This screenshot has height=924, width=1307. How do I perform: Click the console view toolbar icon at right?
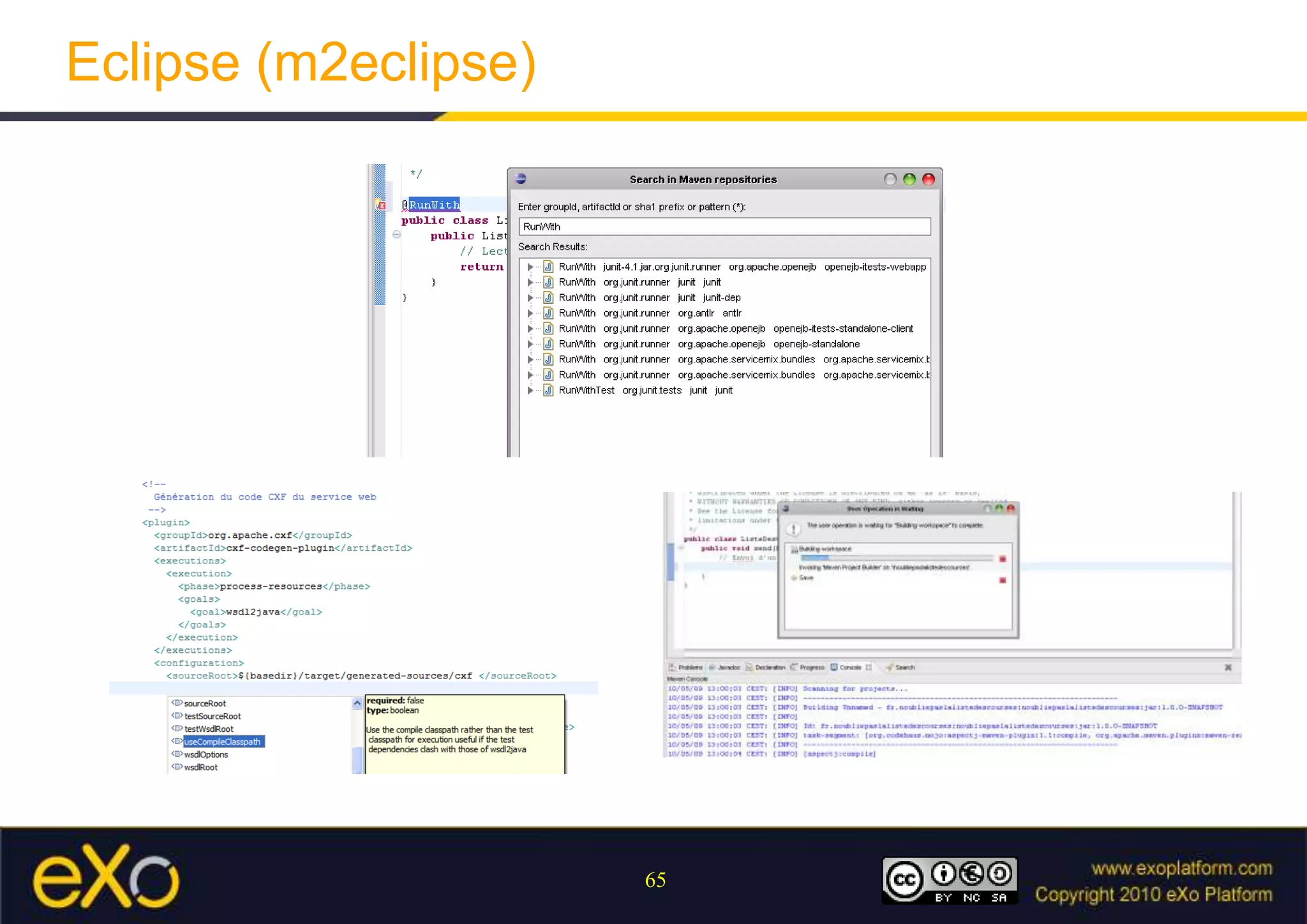pyautogui.click(x=1228, y=667)
